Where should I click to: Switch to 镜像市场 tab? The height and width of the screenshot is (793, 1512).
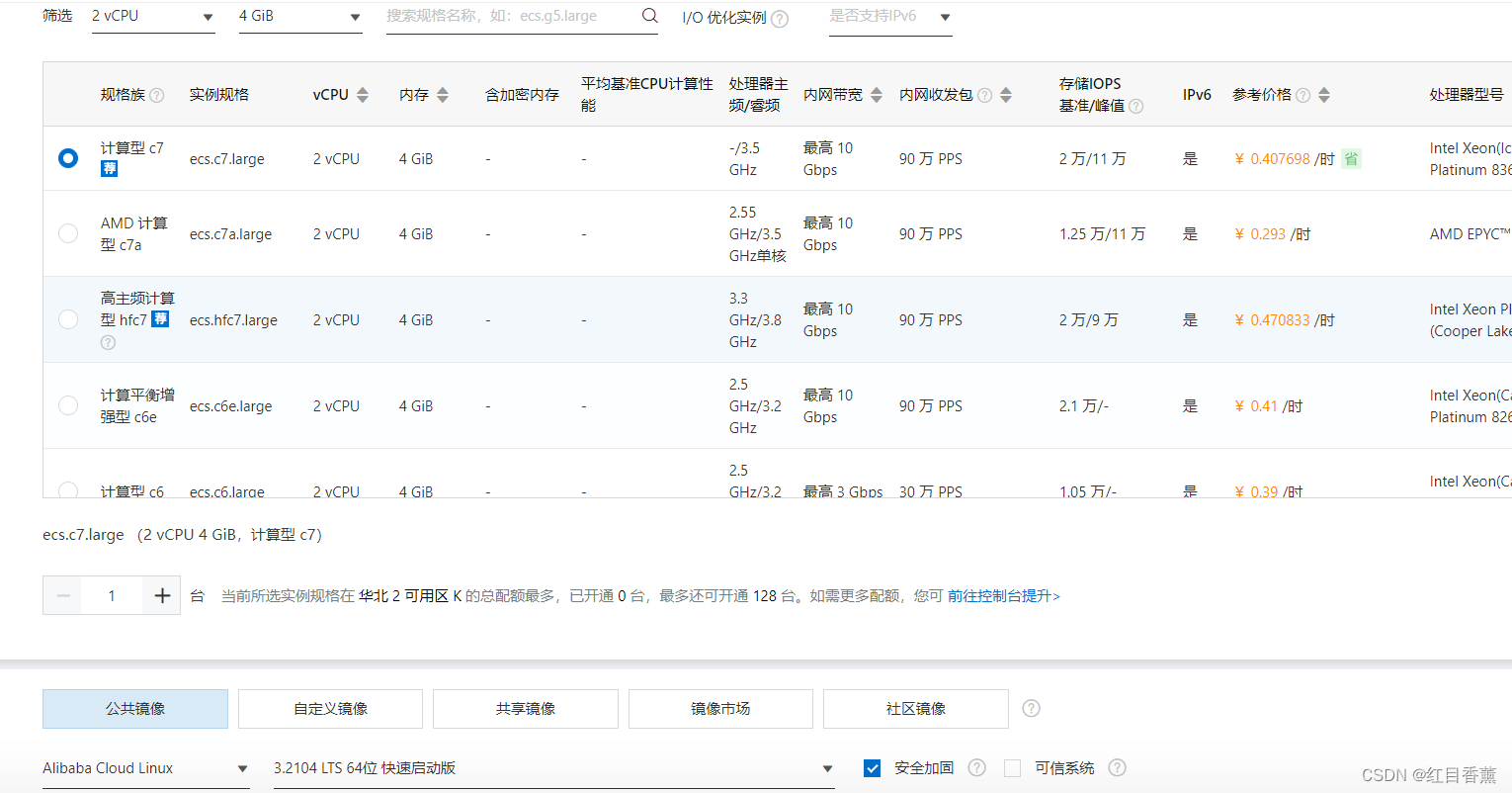(720, 709)
